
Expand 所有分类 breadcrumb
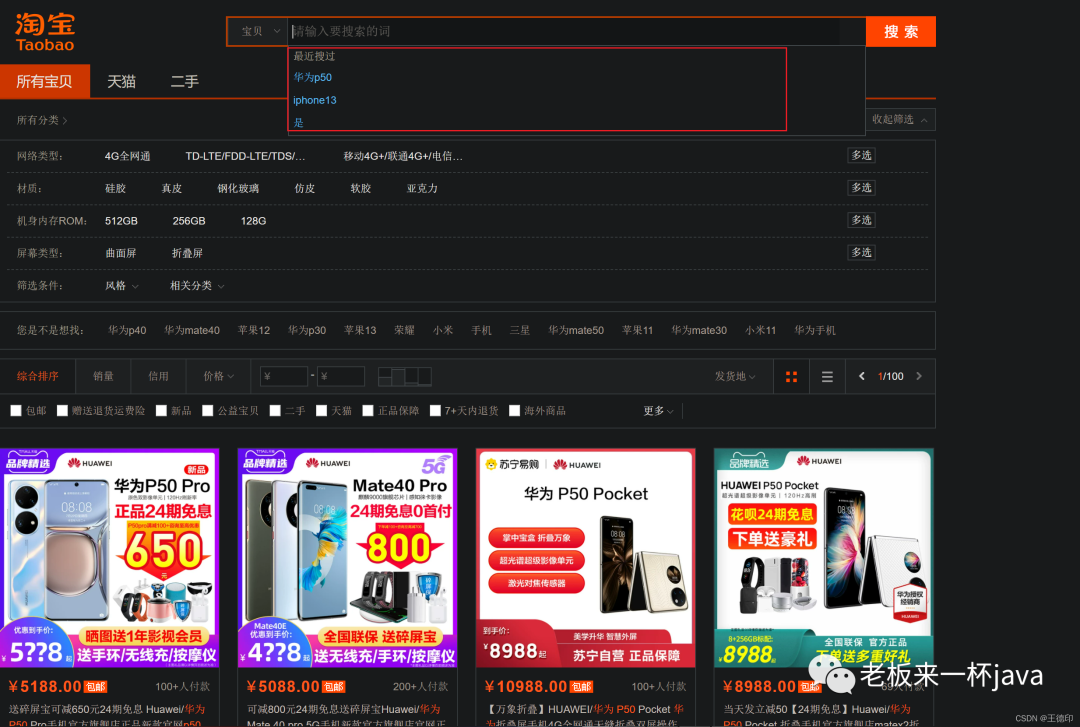(42, 120)
